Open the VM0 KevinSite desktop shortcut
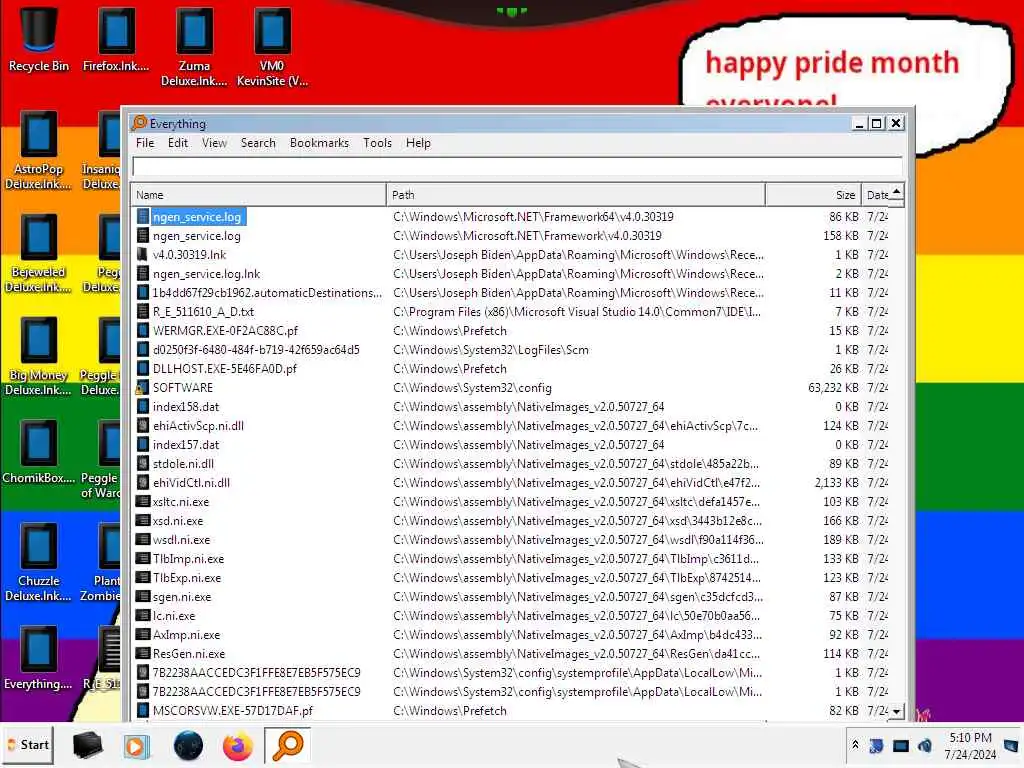The width and height of the screenshot is (1024, 768). click(272, 46)
